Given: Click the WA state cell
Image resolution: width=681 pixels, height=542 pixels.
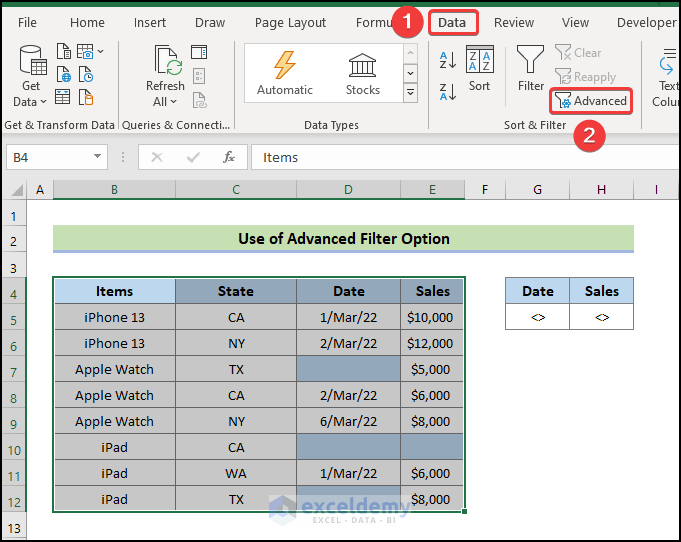Looking at the screenshot, I should (236, 473).
